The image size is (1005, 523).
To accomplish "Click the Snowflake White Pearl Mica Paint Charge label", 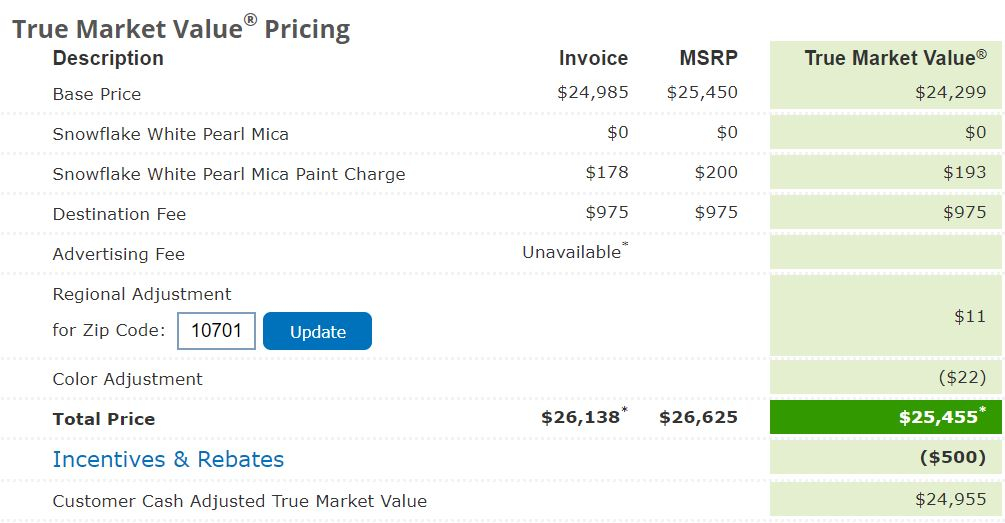I will click(x=229, y=174).
